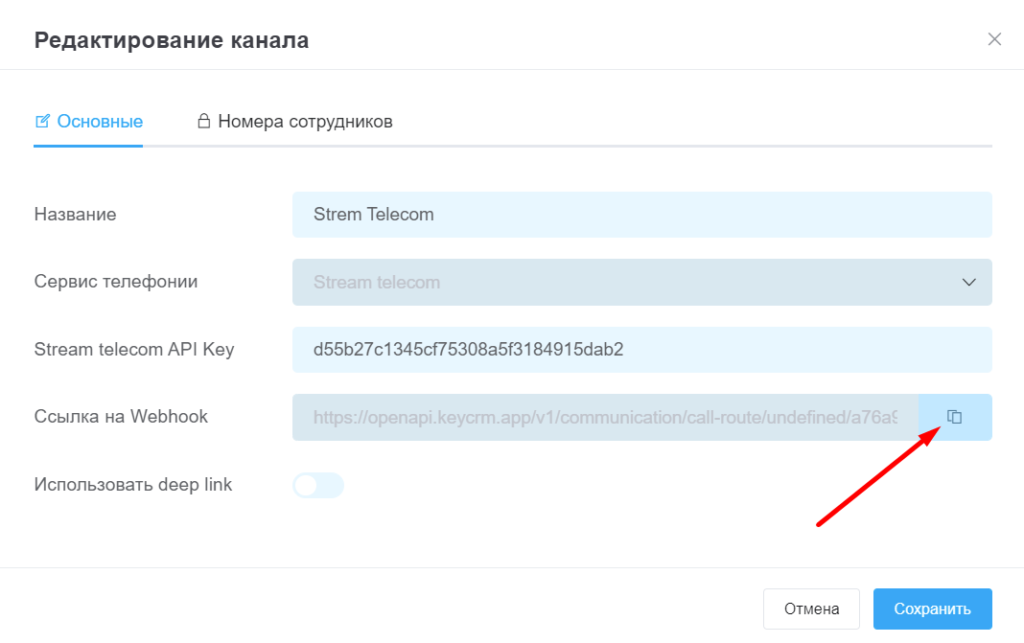Click the lock icon next to Номера сотрудников
Screen dimensions: 1024x643
pos(204,120)
